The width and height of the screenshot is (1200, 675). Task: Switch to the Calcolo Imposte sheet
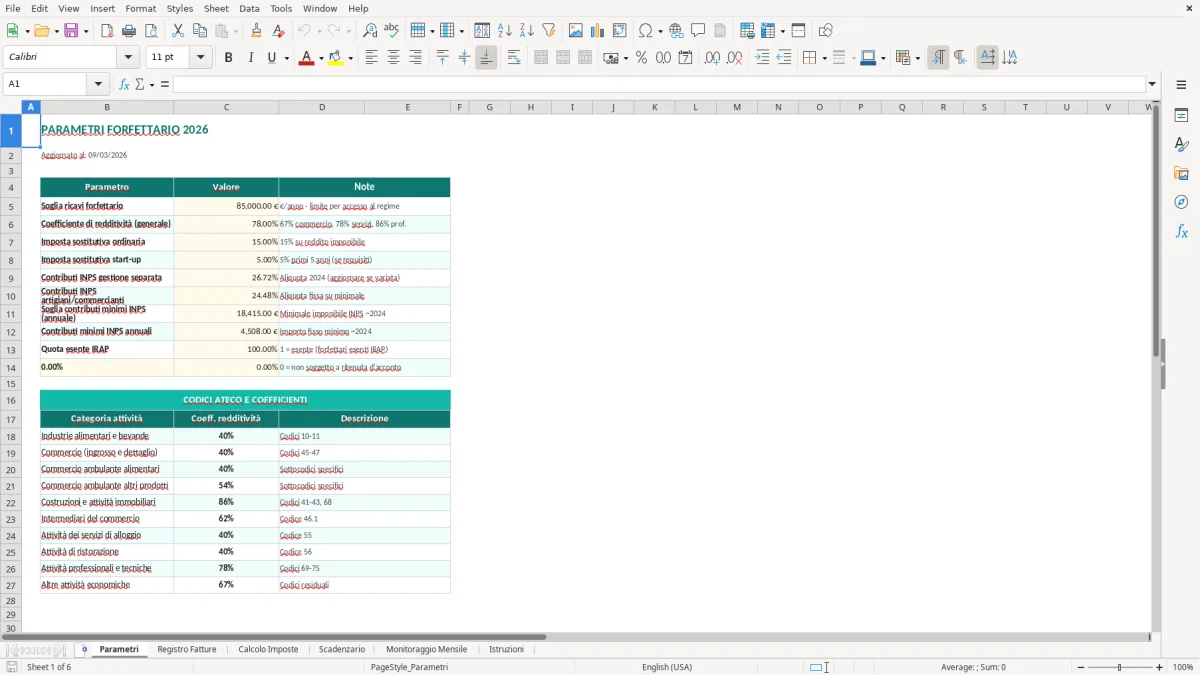click(268, 649)
